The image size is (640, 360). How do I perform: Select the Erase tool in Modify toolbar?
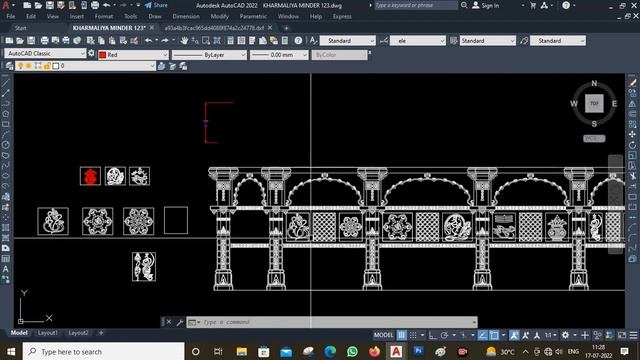point(633,82)
